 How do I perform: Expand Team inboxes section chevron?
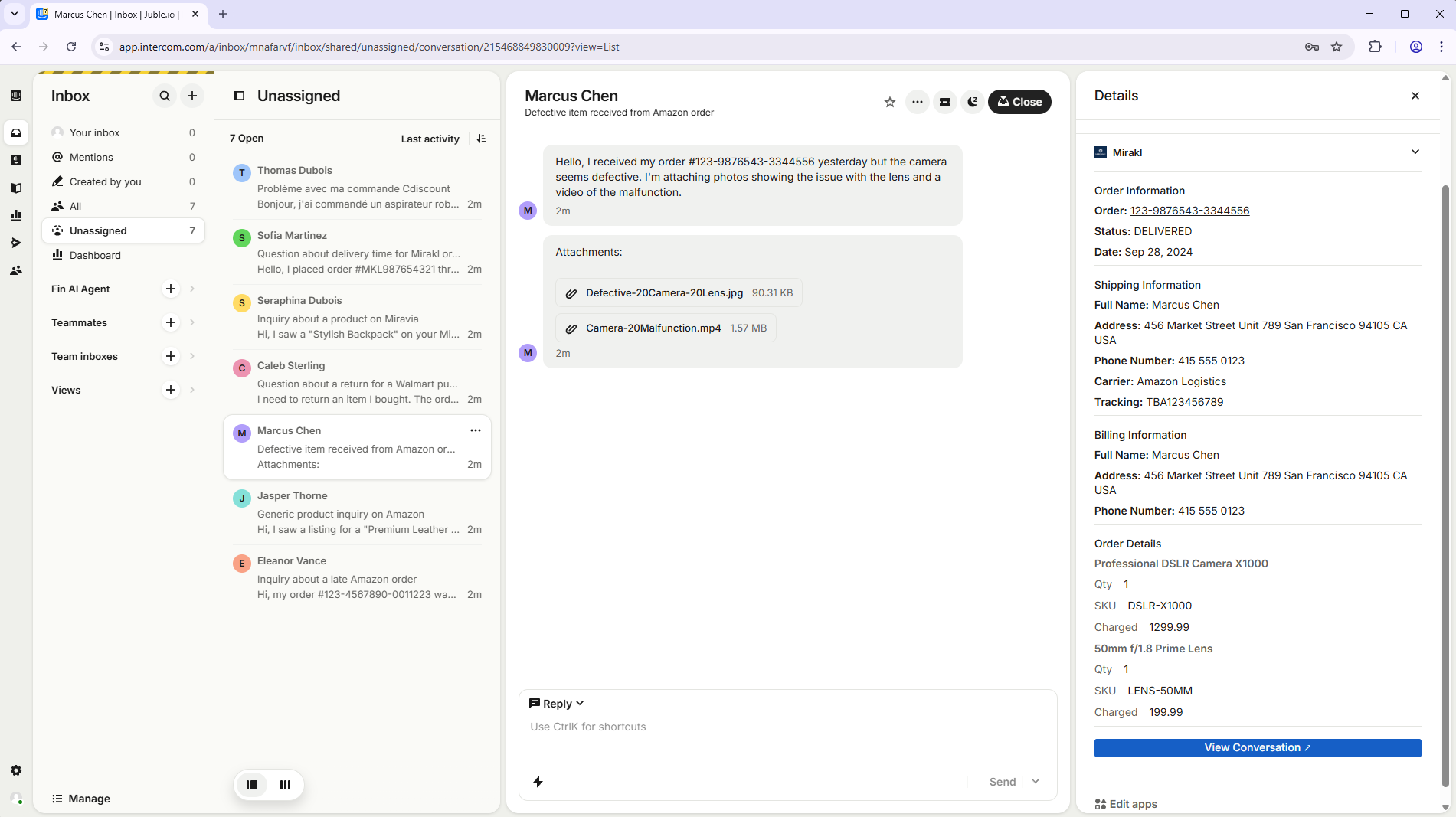tap(192, 356)
